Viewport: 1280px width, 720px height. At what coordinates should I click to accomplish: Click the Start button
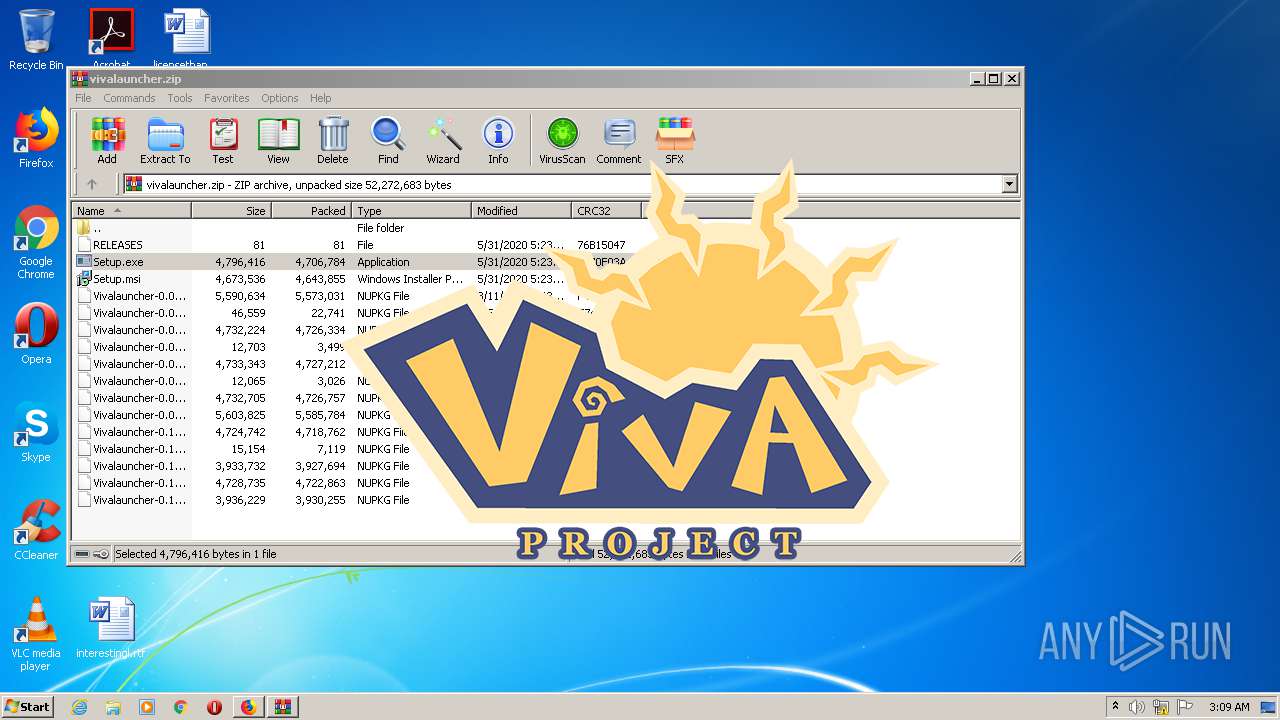pos(28,707)
